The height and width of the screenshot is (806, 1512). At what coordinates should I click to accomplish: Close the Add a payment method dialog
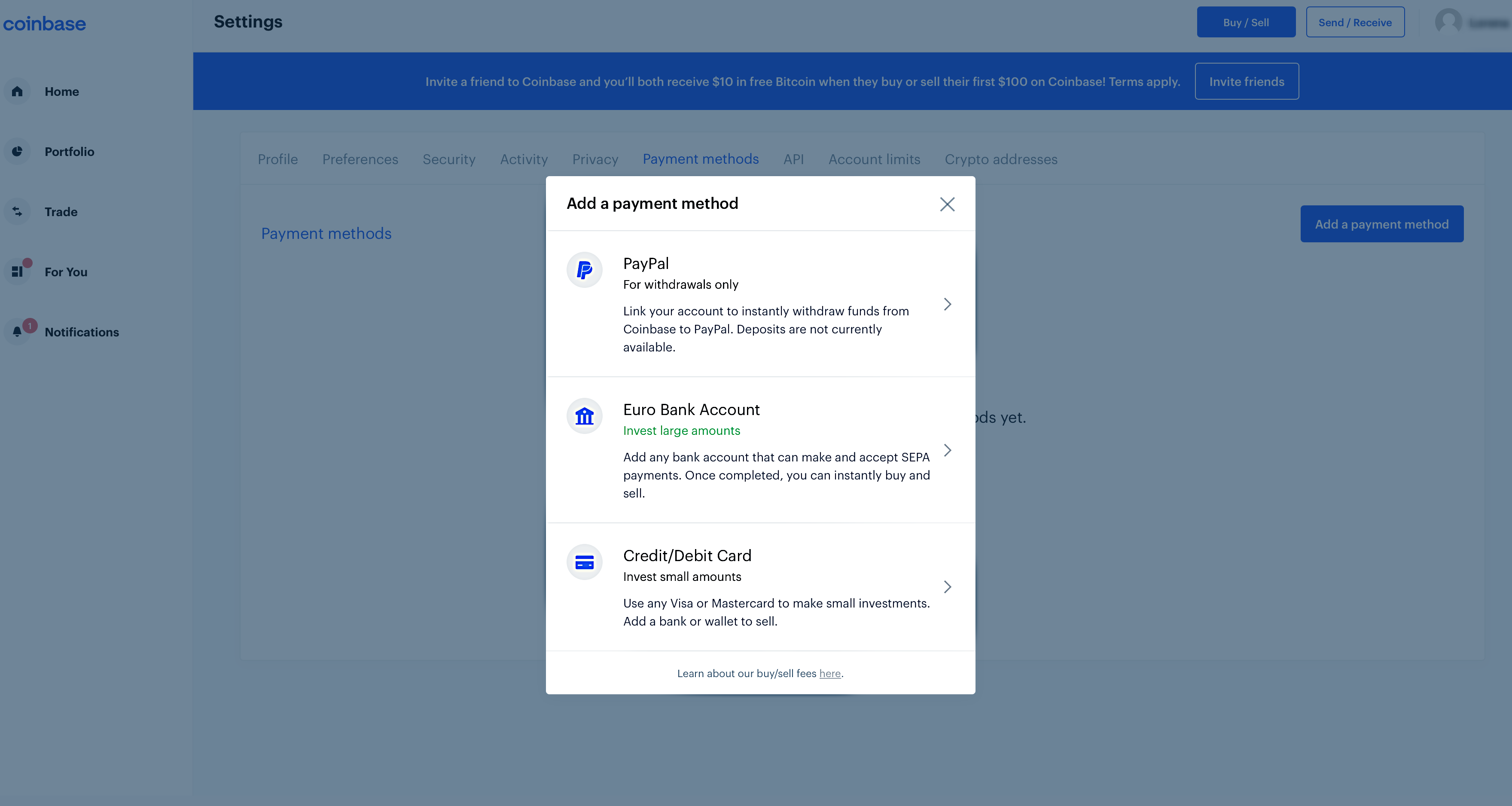tap(947, 204)
